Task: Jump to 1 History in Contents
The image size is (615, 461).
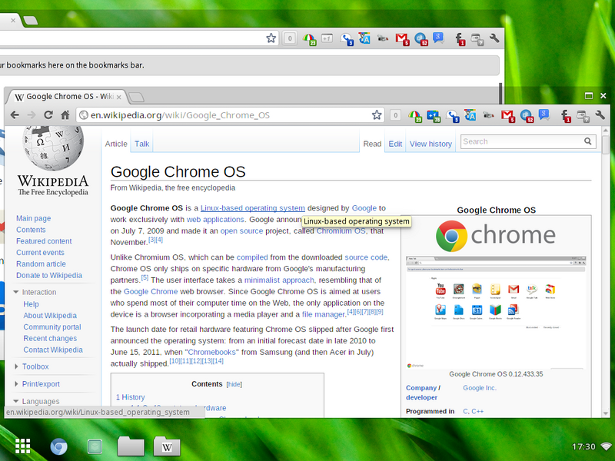Action: pos(130,397)
